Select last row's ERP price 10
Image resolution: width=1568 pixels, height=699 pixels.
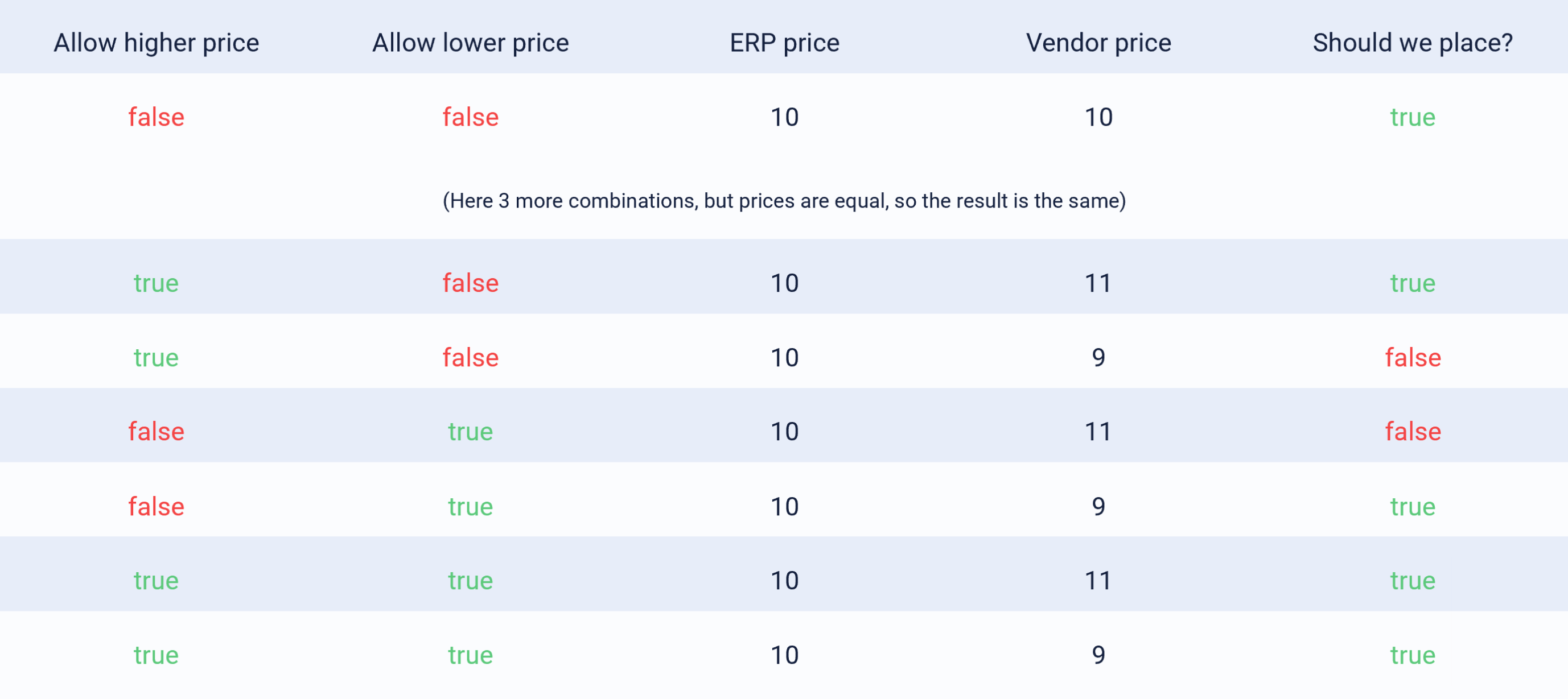pos(784,655)
